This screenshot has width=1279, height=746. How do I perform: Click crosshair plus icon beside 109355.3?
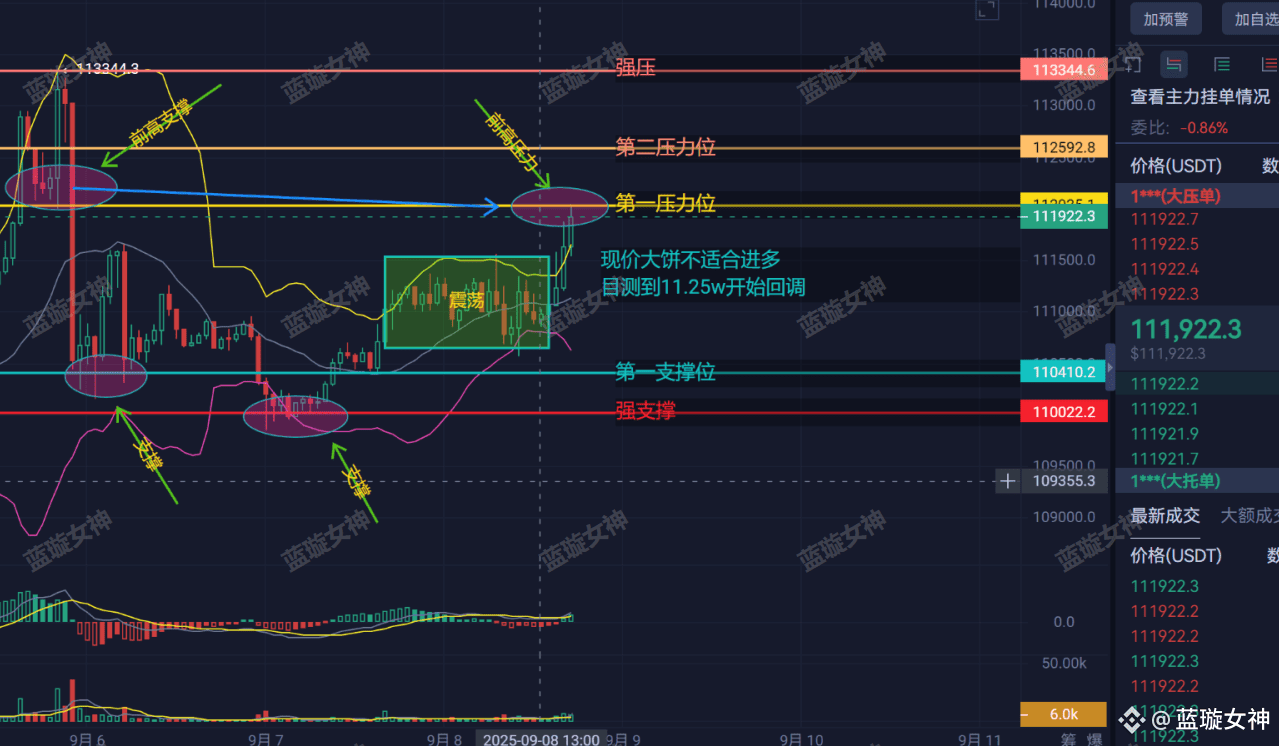[1008, 481]
